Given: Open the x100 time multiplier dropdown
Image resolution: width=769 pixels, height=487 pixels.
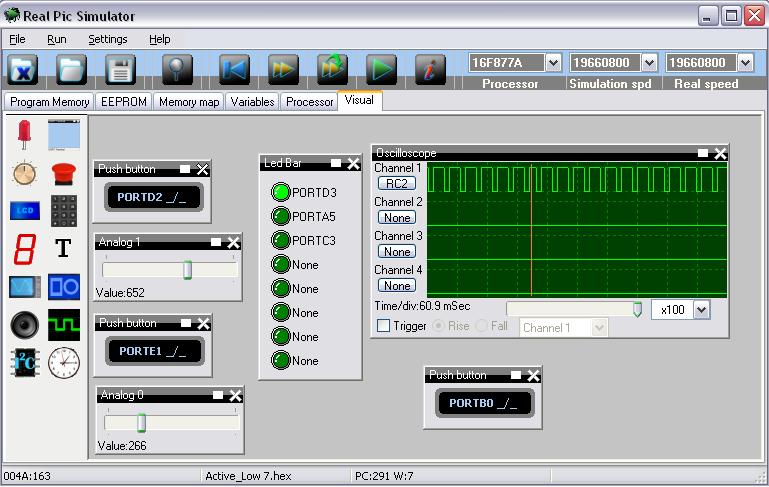Looking at the screenshot, I should coord(702,310).
